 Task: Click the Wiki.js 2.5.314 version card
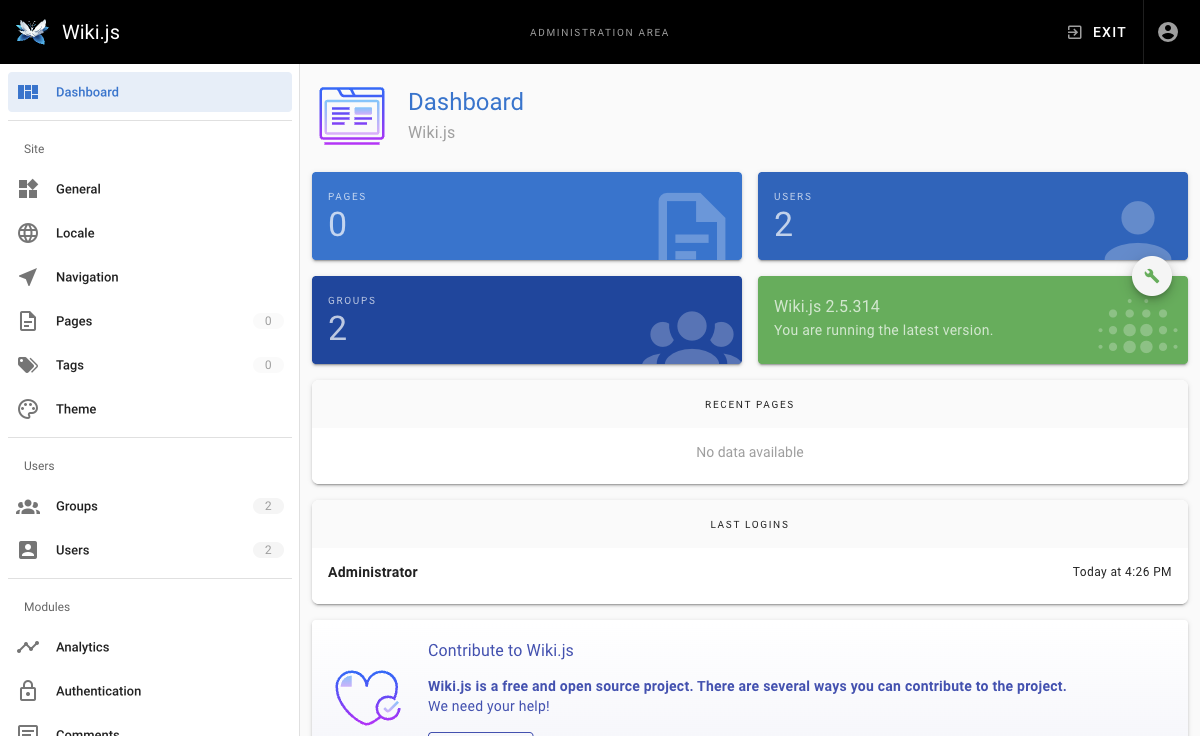973,320
